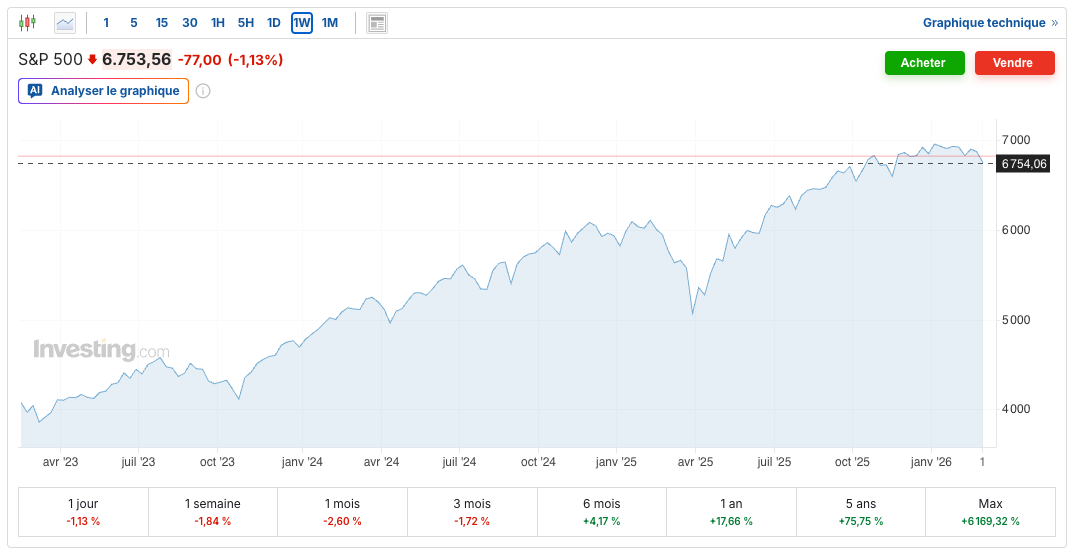This screenshot has width=1079, height=556.
Task: Click the oct '24 x-axis label
Action: [x=538, y=462]
